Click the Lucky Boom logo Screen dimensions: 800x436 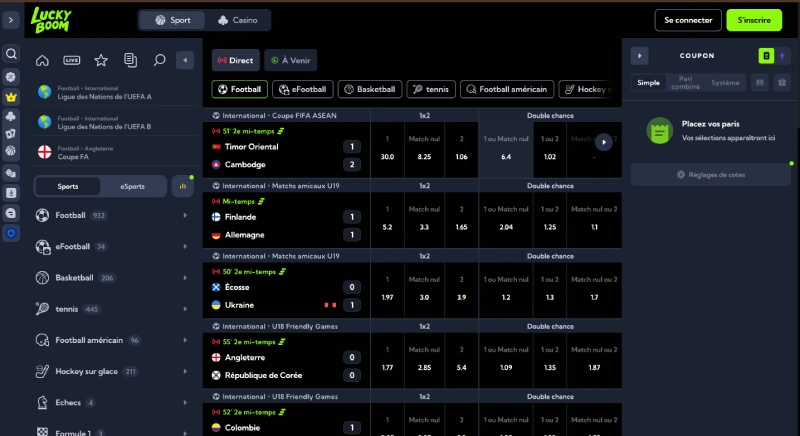tap(51, 20)
